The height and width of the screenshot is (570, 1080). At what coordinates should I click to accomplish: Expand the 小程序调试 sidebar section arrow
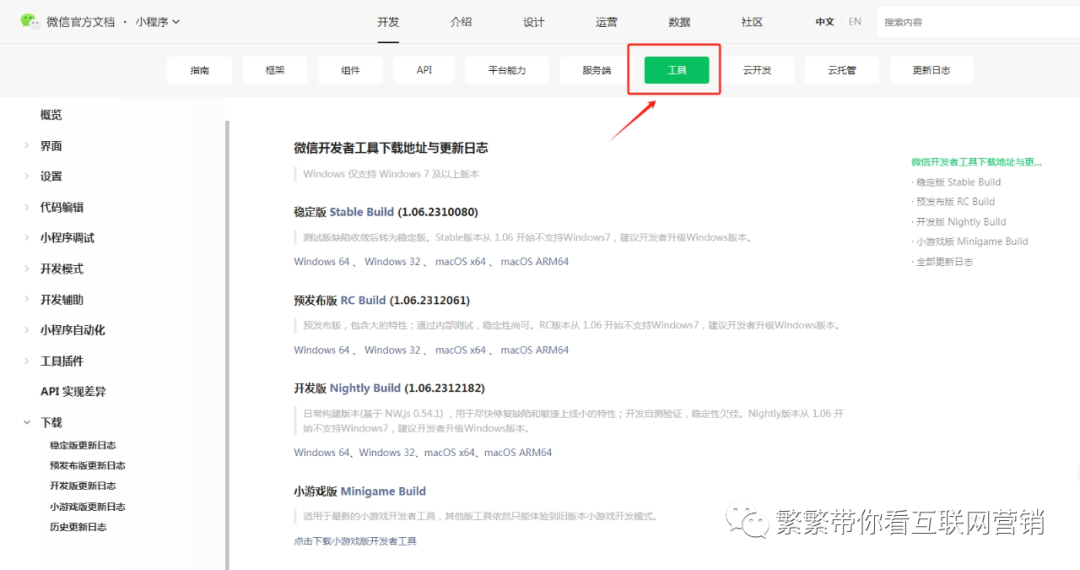[x=27, y=238]
